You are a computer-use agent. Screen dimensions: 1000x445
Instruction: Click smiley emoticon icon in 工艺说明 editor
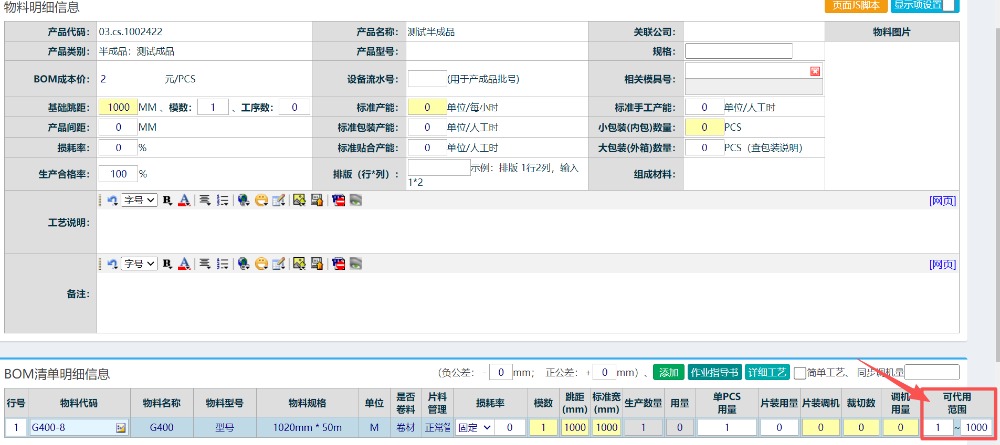[262, 200]
